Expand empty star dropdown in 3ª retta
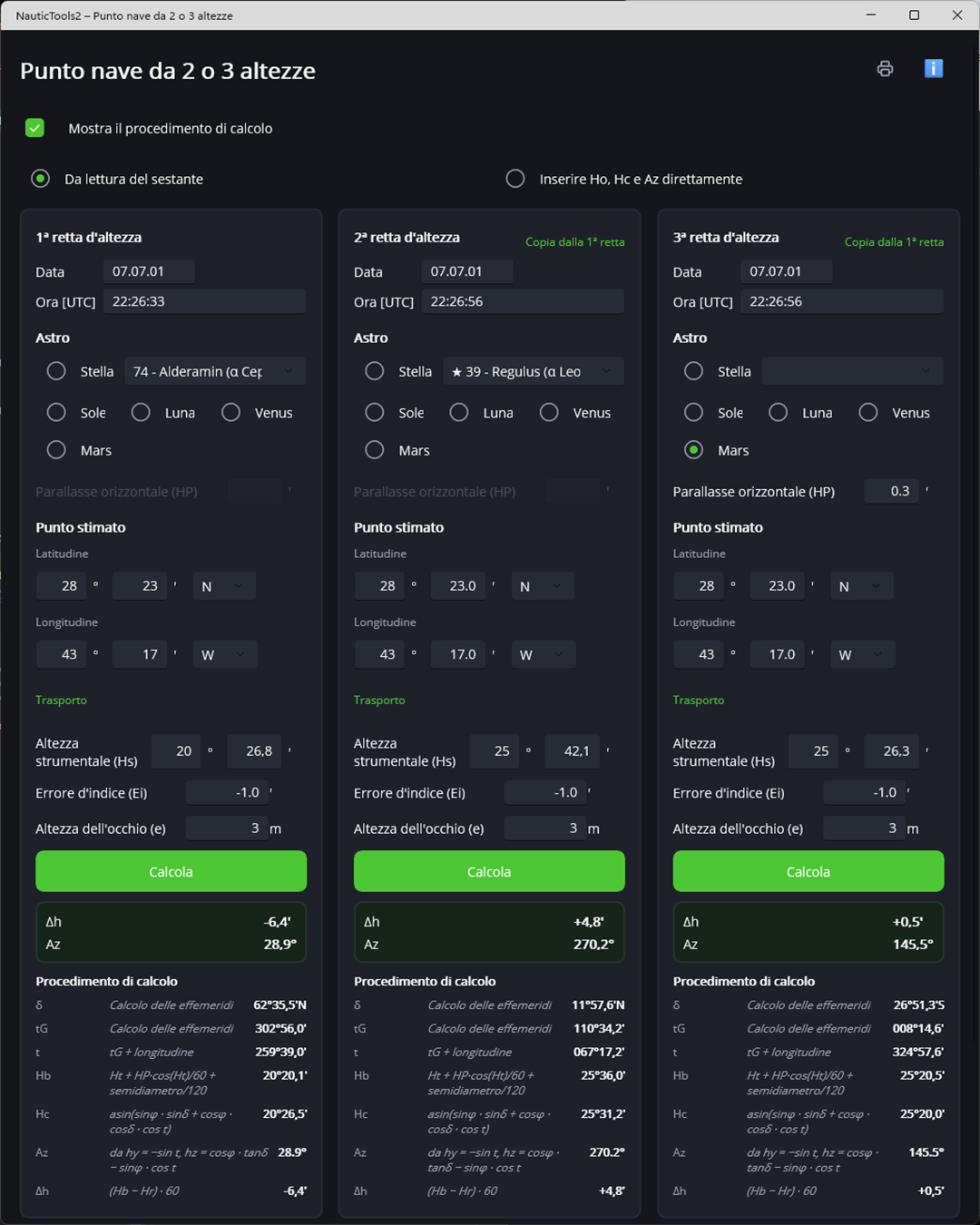 853,371
